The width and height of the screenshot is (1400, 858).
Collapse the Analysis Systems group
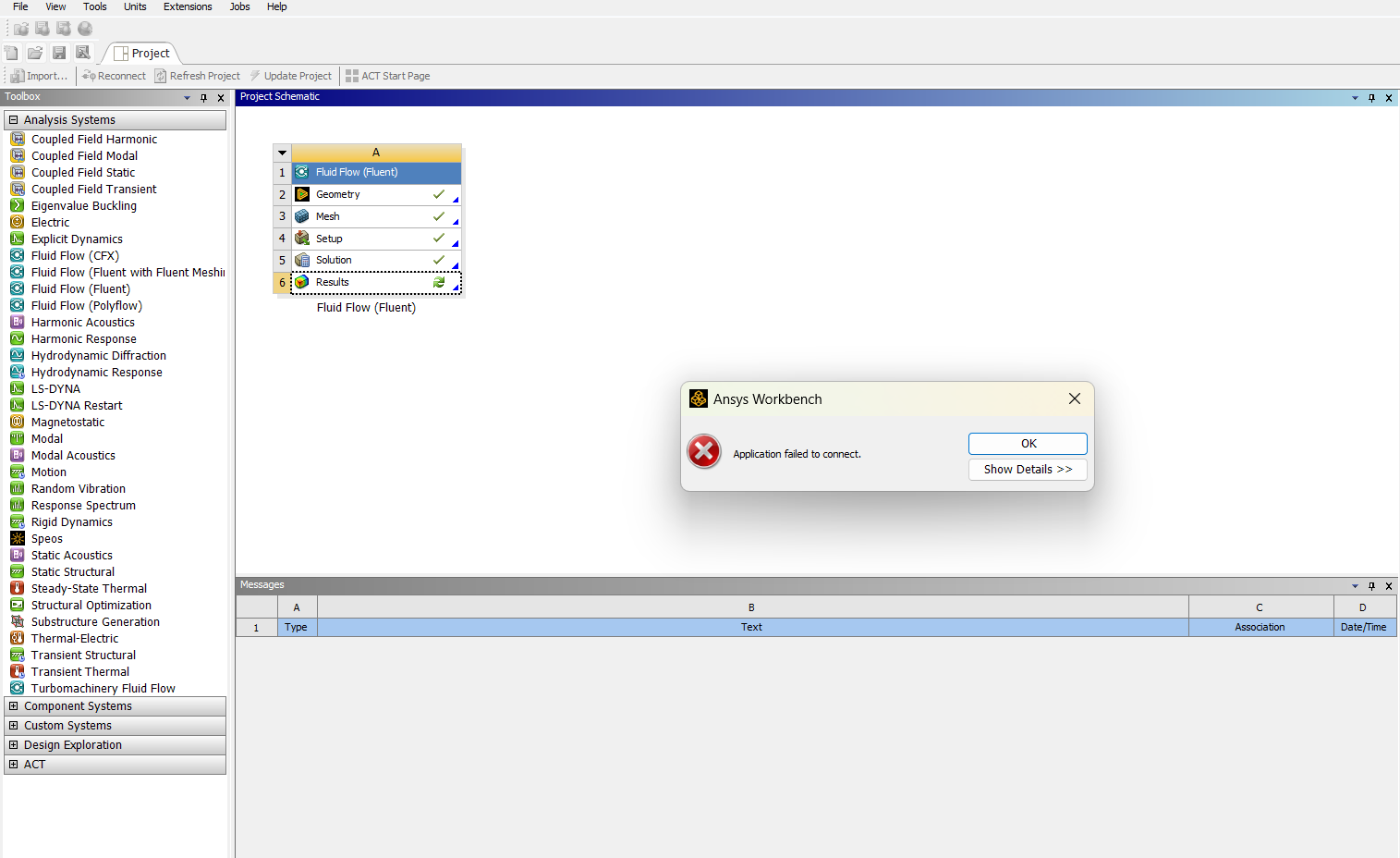pos(13,120)
